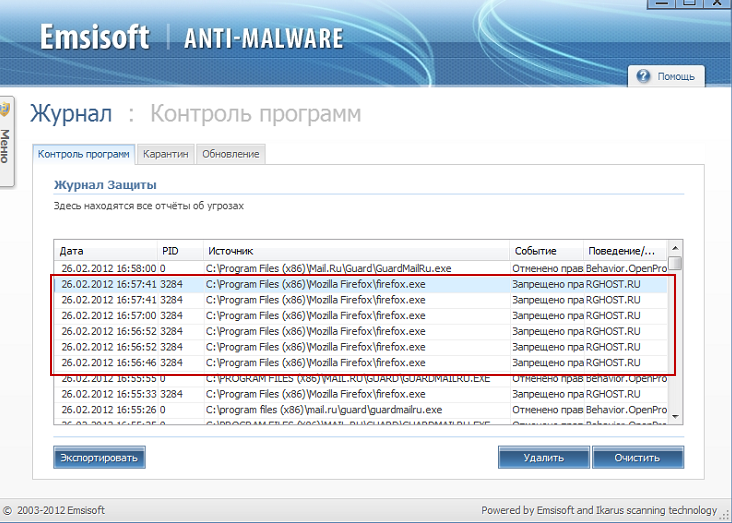This screenshot has width=732, height=523.
Task: Click the log list scroll down arrow
Action: 675,416
